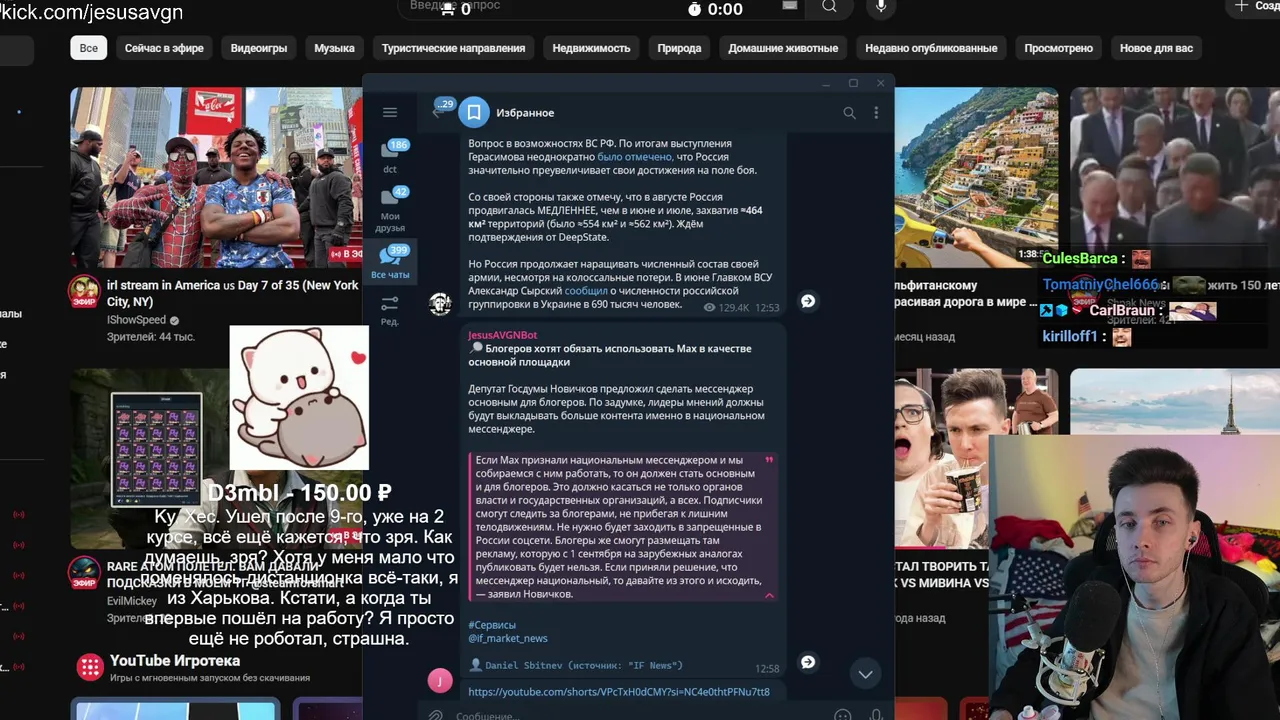Start YouTube voice search microphone
1280x720 pixels.
[x=881, y=7]
